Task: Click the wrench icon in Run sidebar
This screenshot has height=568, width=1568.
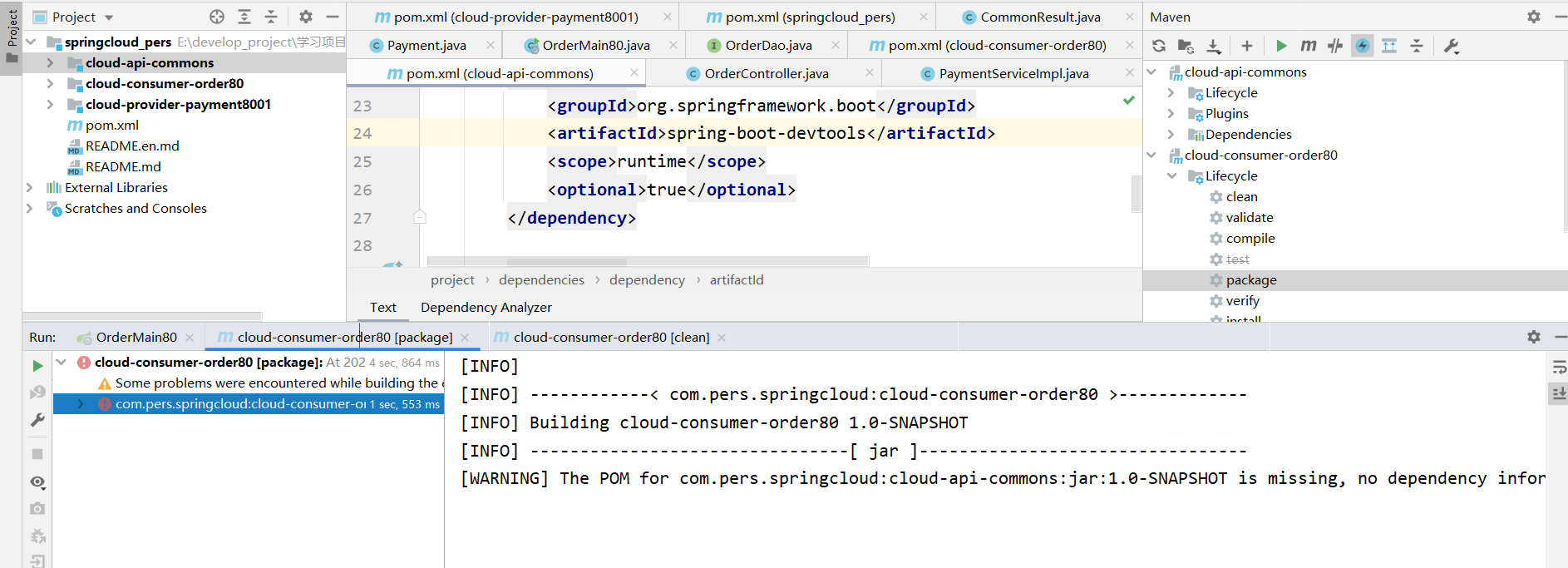Action: point(37,420)
